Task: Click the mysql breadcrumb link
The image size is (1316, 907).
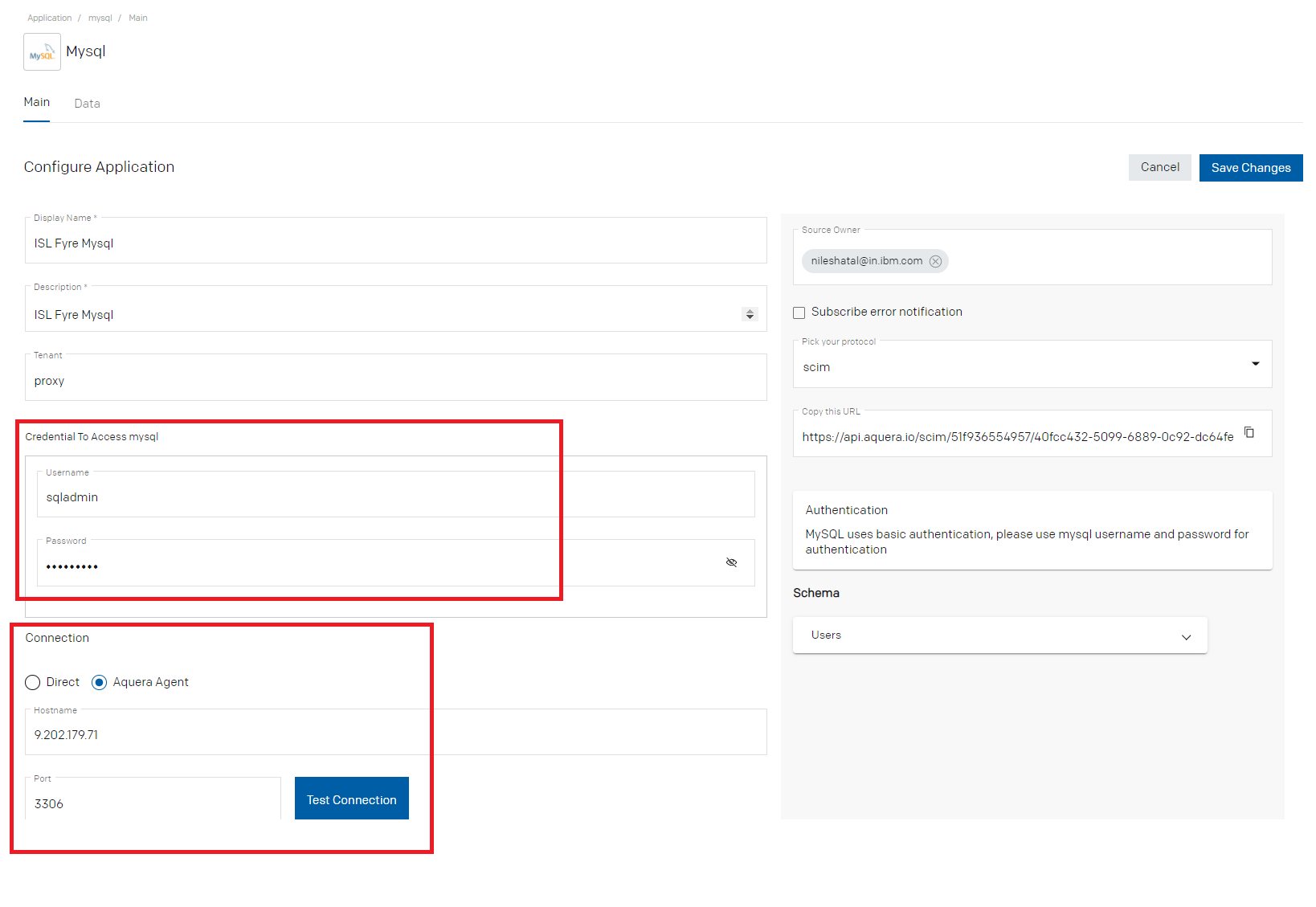Action: pyautogui.click(x=100, y=18)
